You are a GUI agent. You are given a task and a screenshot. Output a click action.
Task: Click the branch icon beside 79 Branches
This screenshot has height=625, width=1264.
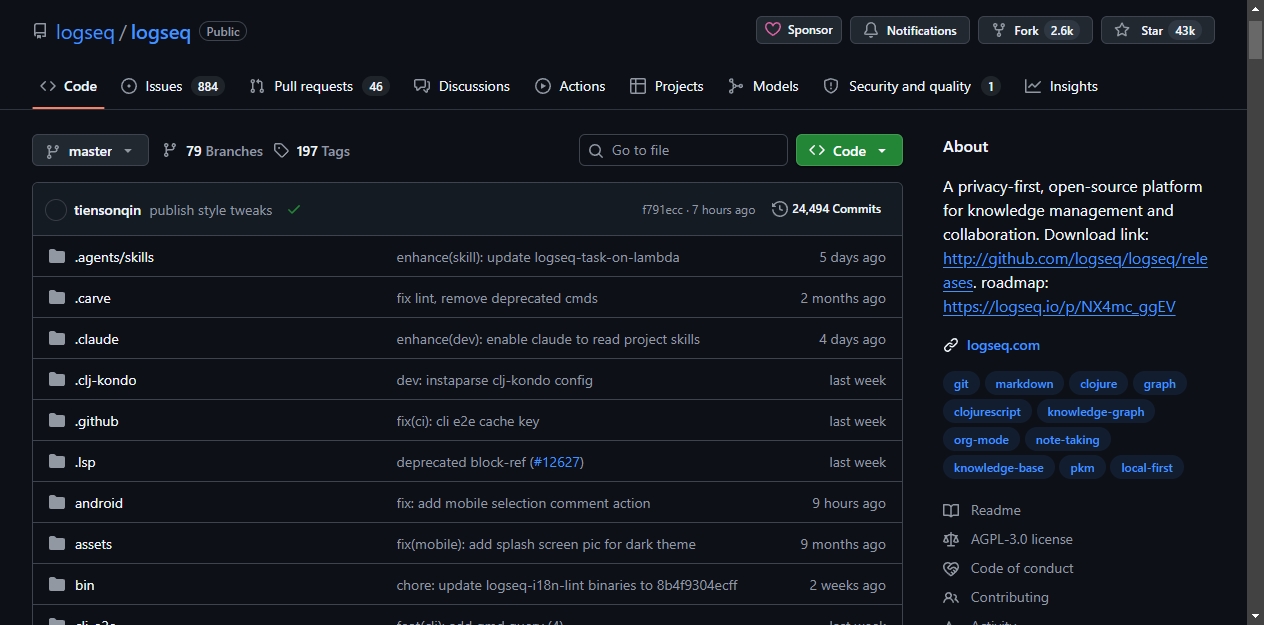pos(170,151)
